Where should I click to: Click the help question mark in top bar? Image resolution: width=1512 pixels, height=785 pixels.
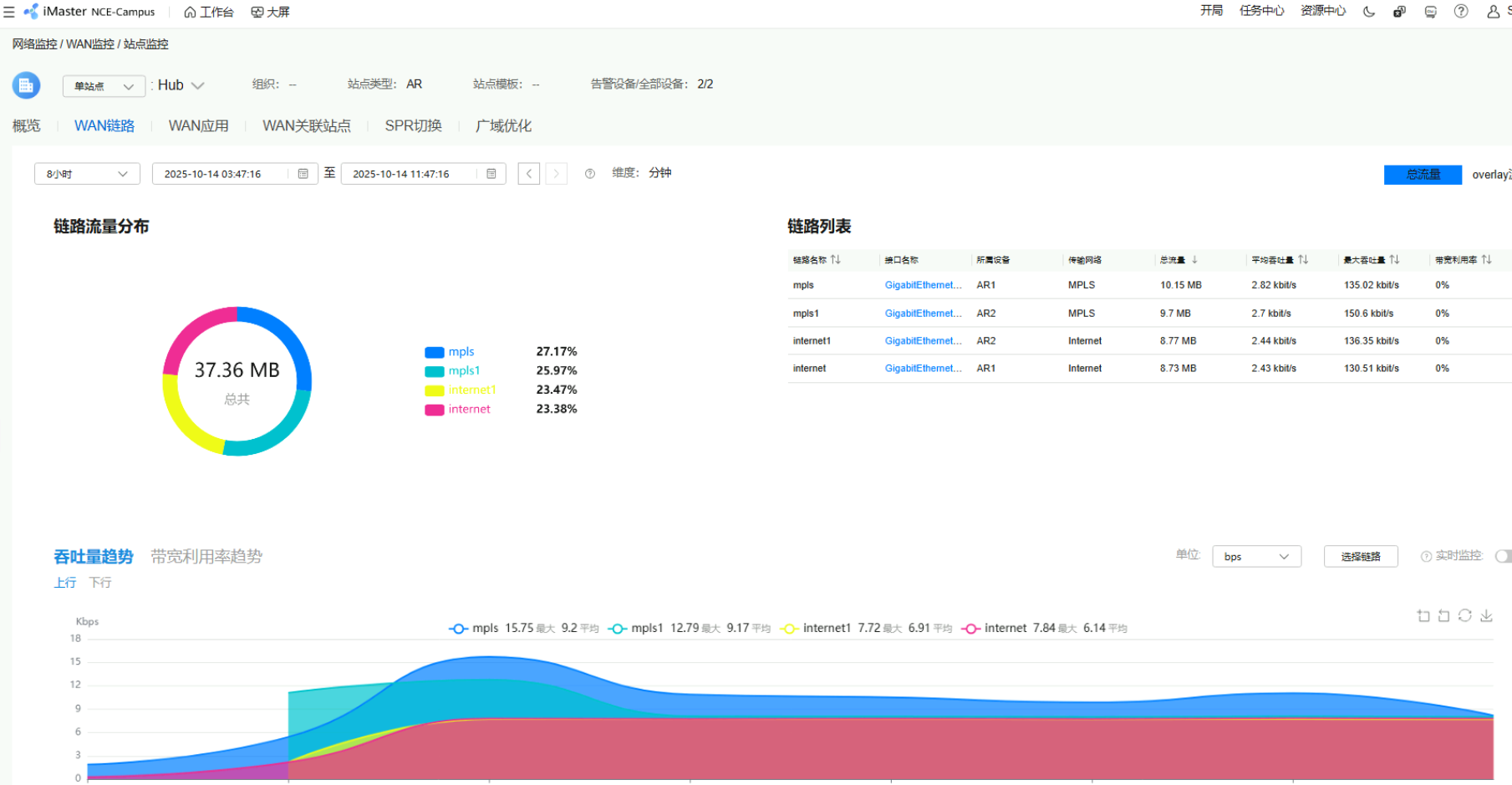tap(1461, 12)
